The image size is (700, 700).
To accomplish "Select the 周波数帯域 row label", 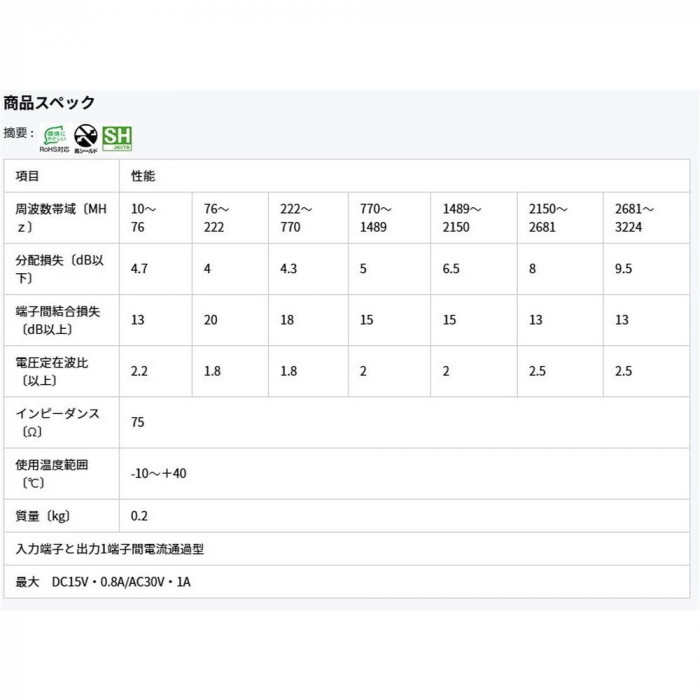I will 62,218.
